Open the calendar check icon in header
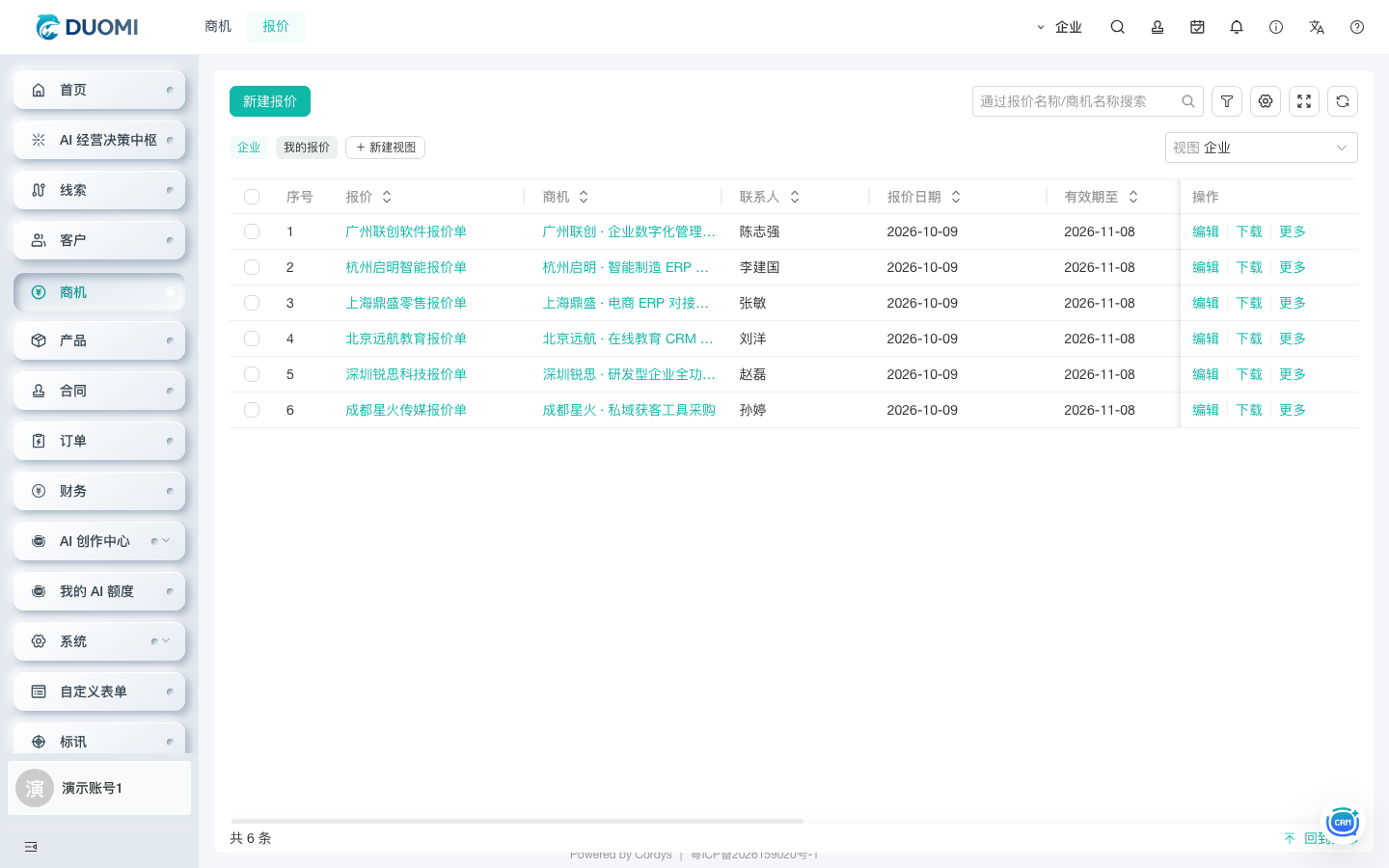This screenshot has width=1389, height=868. (1197, 27)
